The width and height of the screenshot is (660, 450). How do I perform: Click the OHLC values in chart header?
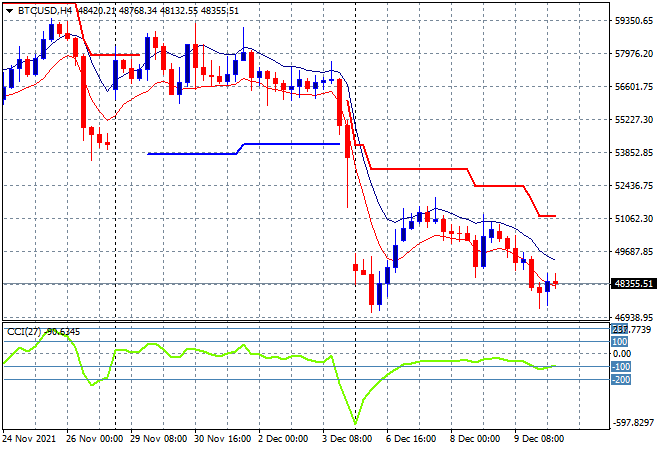point(168,9)
